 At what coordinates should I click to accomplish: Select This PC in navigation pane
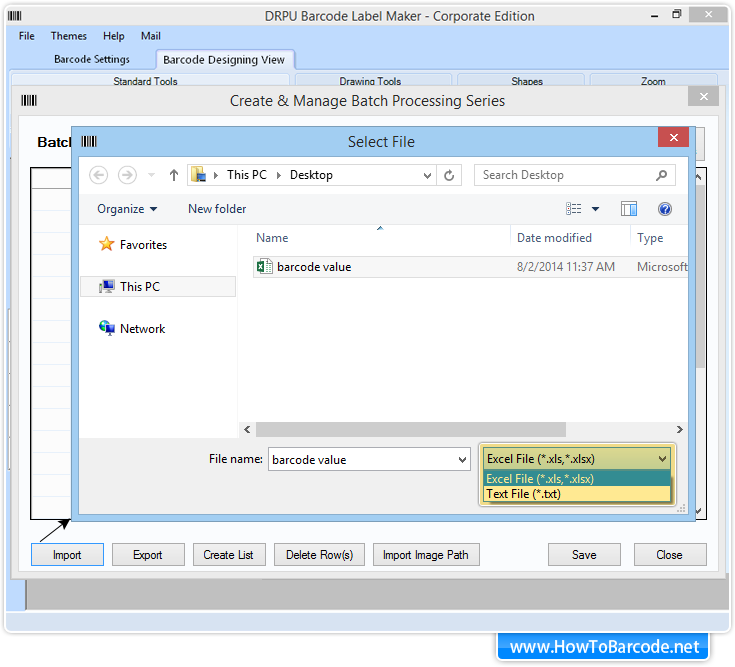(x=158, y=286)
